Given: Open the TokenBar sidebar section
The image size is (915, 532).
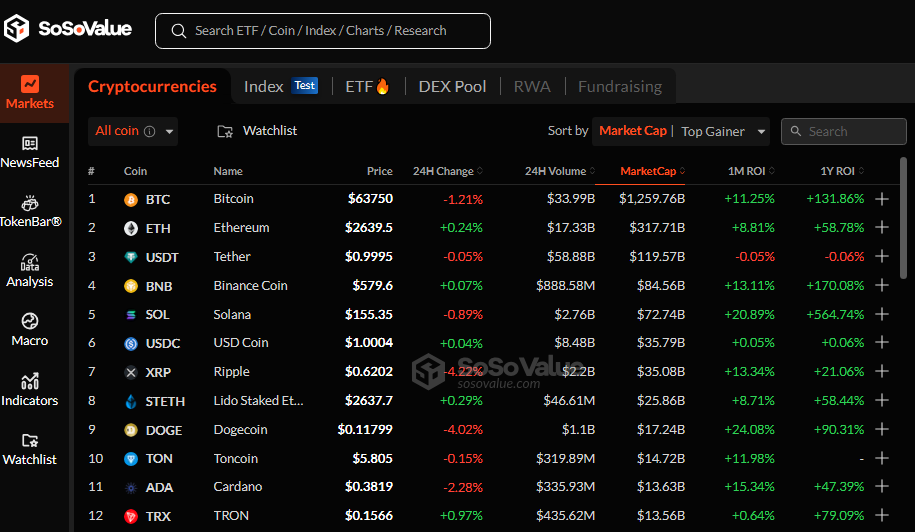Looking at the screenshot, I should [30, 212].
